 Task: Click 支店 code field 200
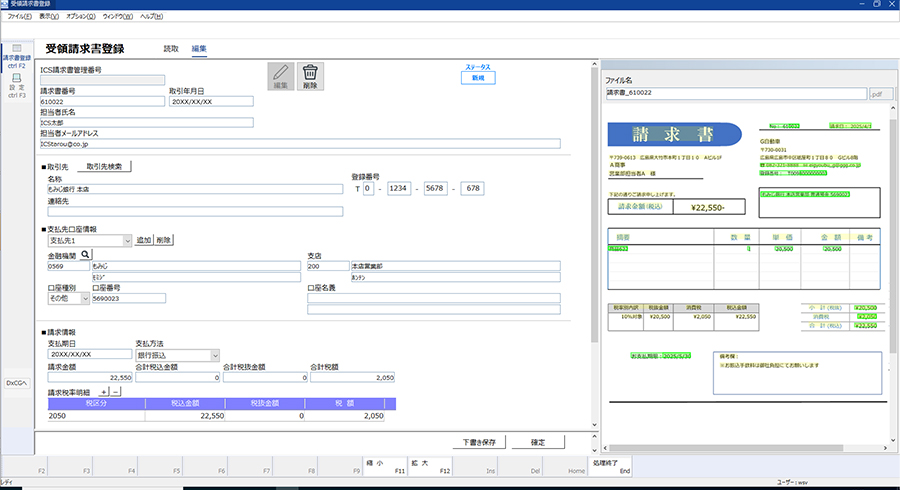click(x=328, y=266)
